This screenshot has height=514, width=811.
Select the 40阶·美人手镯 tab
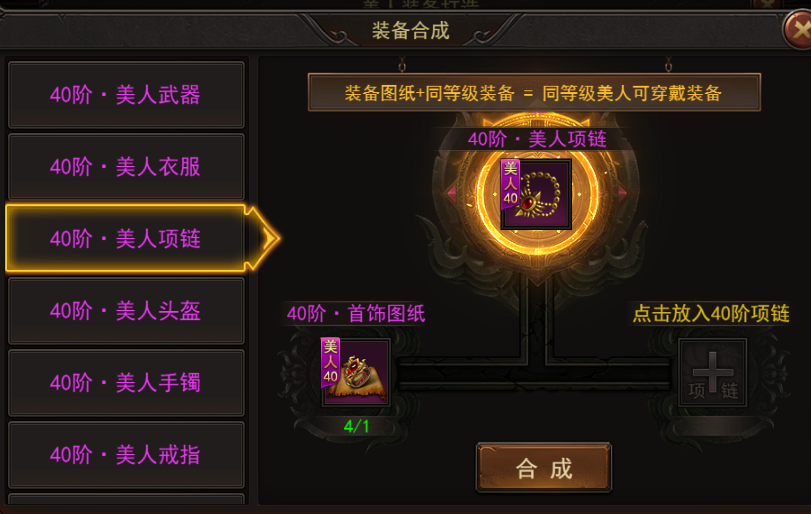[126, 383]
